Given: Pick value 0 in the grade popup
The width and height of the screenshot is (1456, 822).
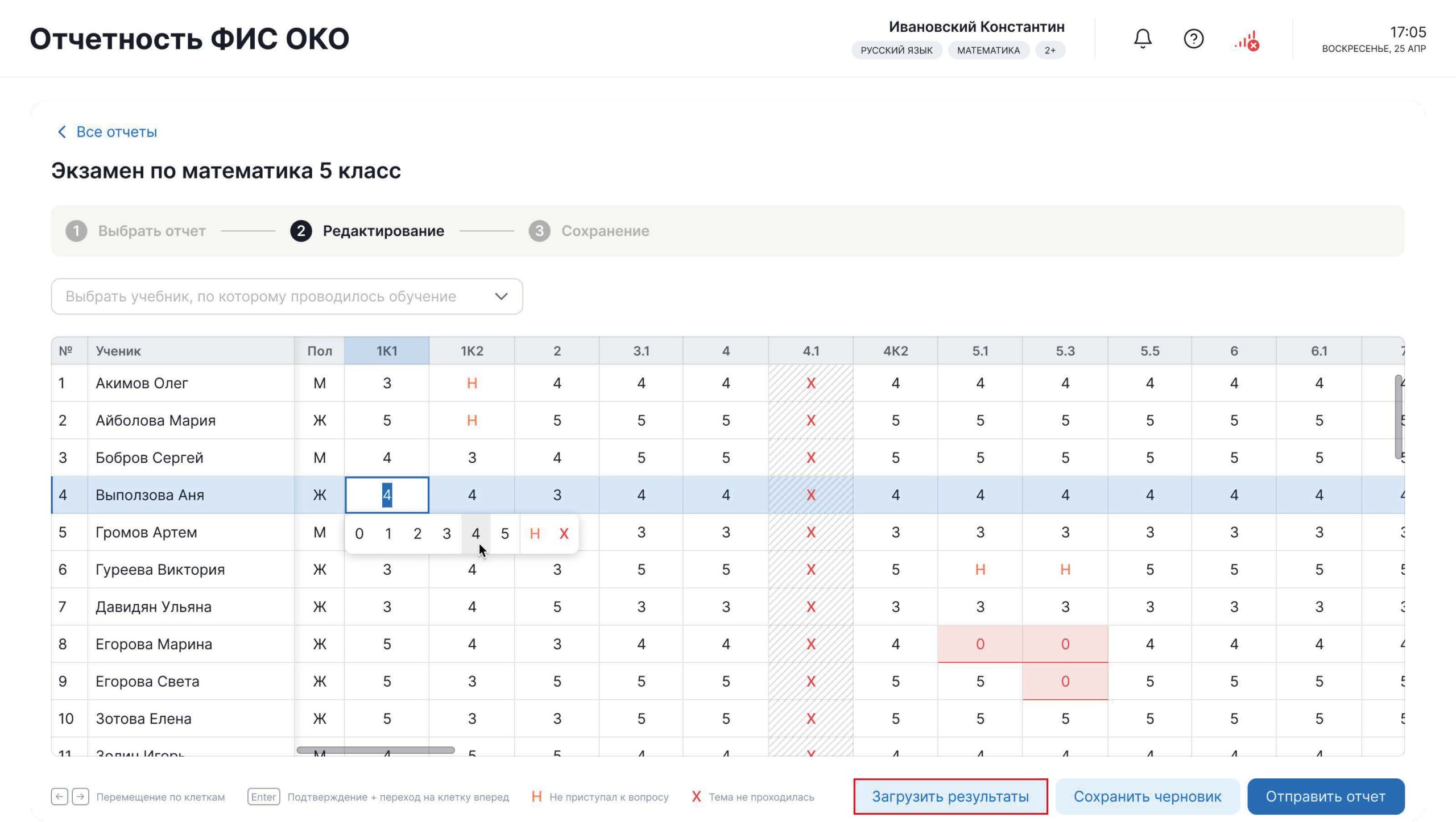Looking at the screenshot, I should 359,533.
